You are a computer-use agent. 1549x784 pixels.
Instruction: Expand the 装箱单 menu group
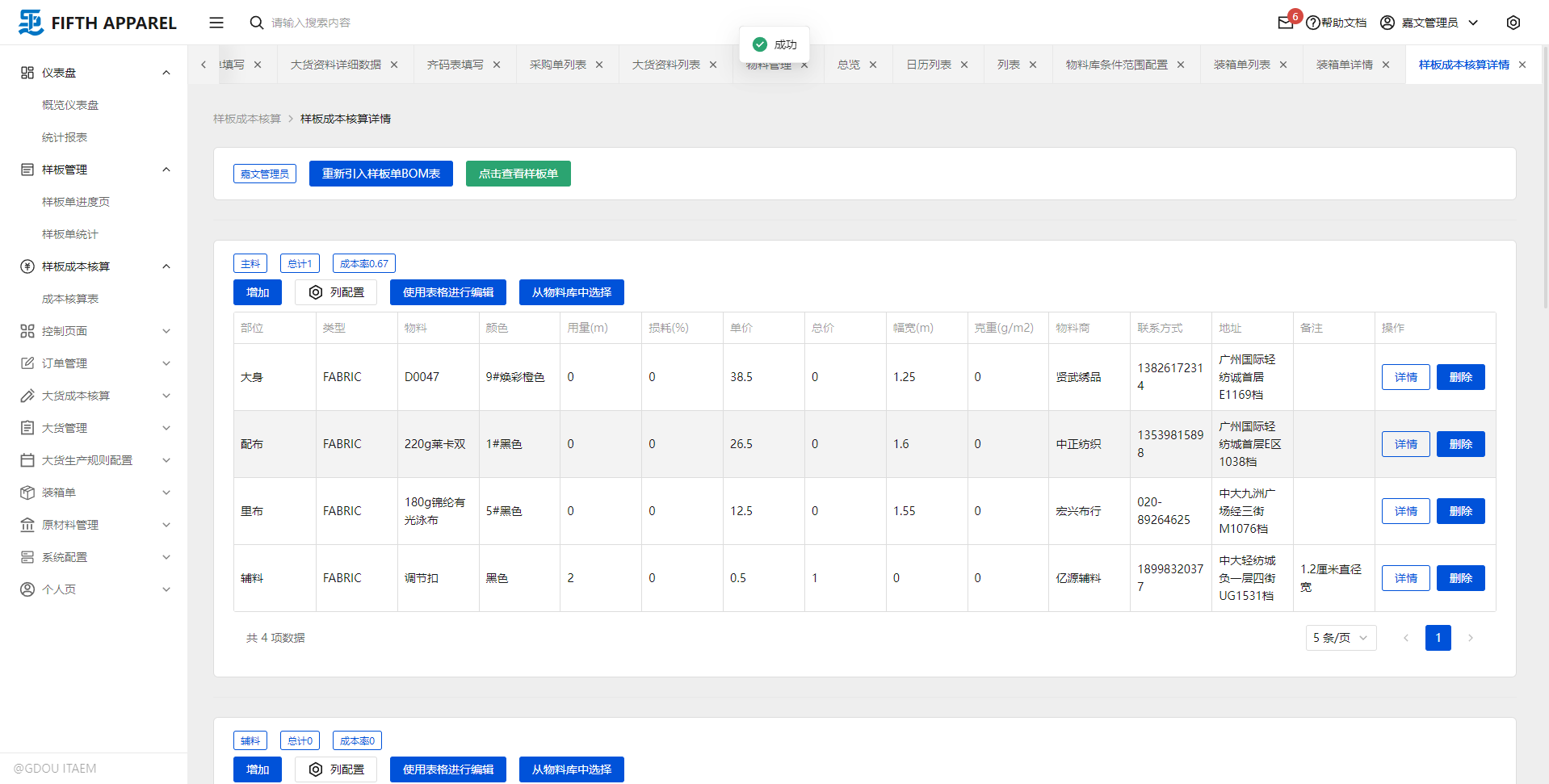pos(166,493)
